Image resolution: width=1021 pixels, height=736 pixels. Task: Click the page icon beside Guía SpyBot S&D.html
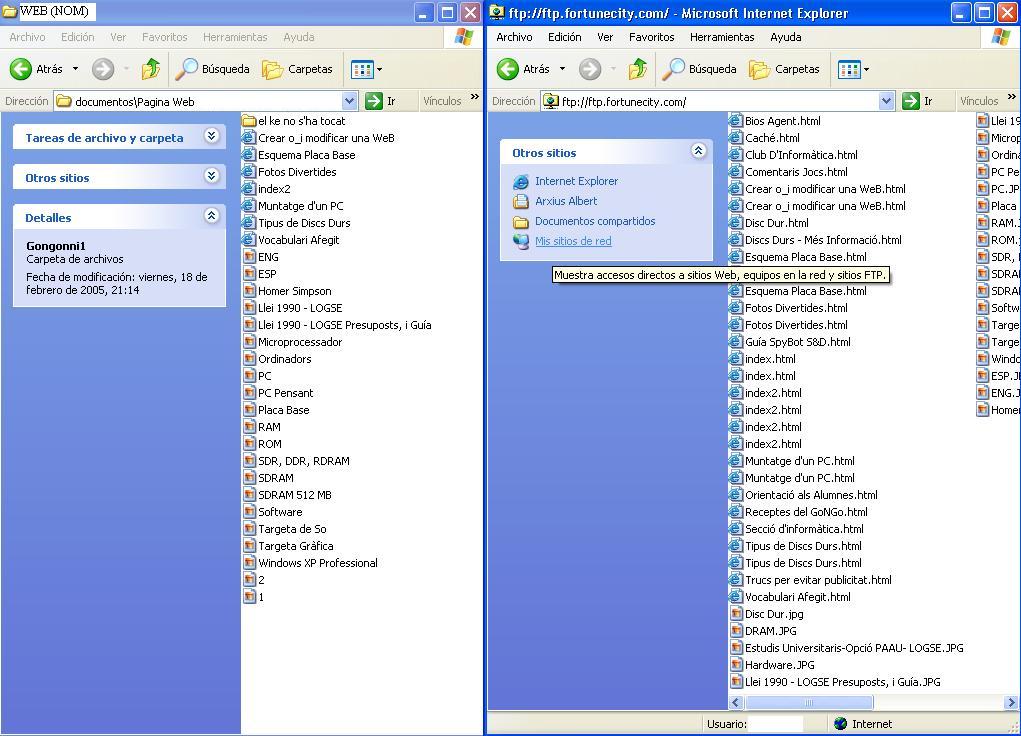pos(736,342)
